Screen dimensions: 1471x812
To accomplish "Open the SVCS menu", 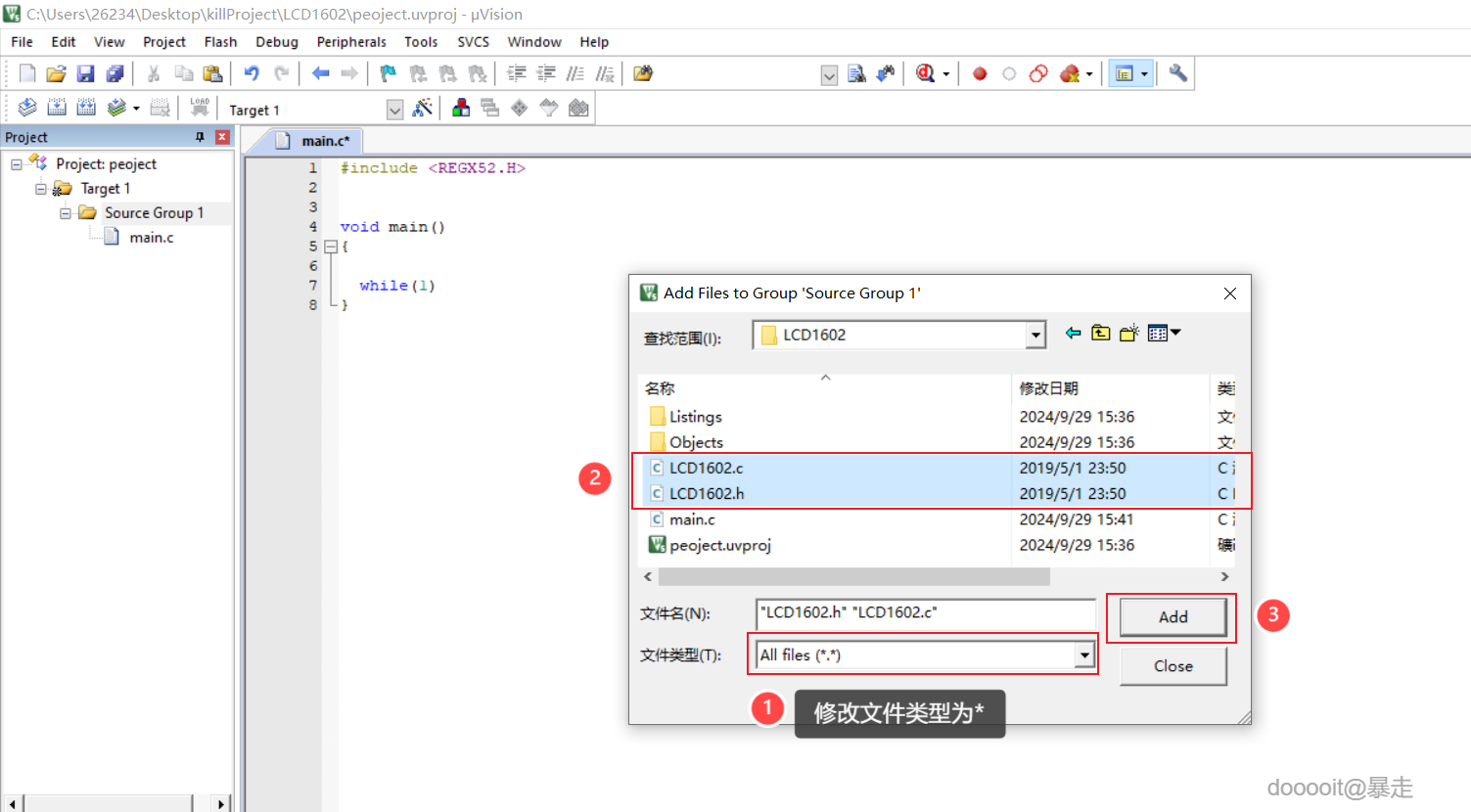I will [x=474, y=42].
